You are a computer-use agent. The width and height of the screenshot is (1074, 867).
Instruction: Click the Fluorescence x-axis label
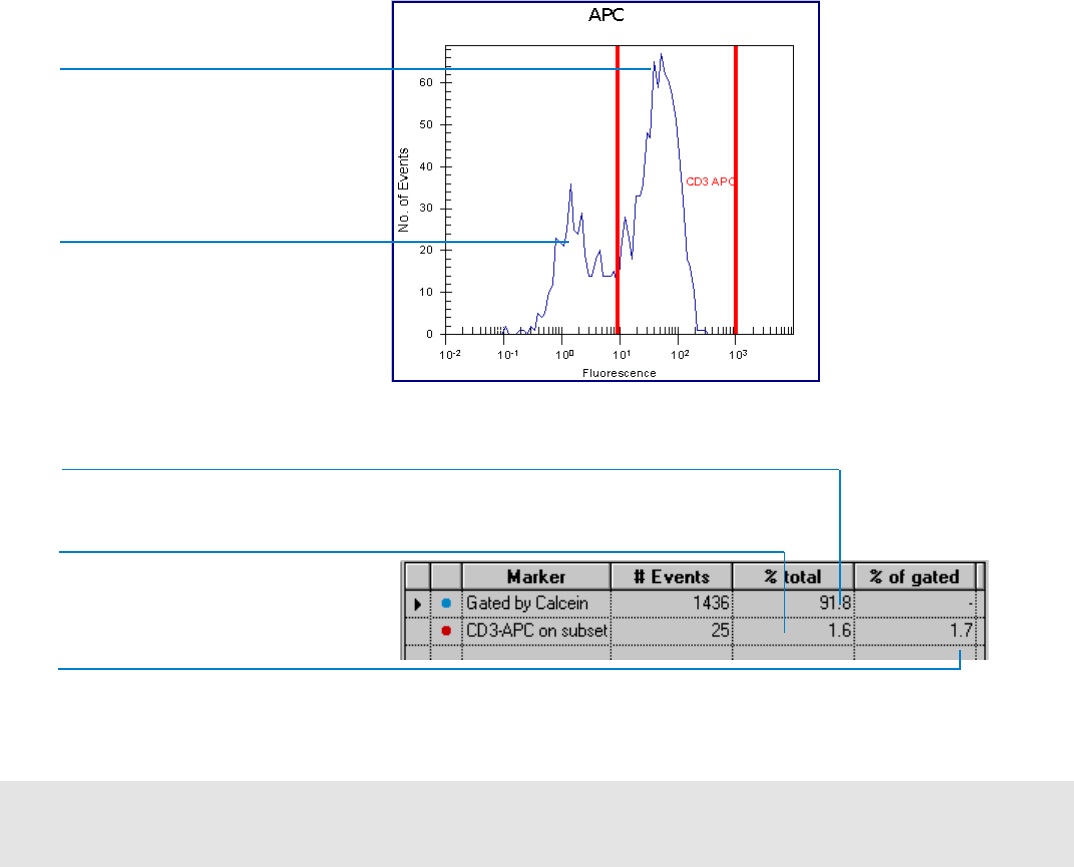click(619, 373)
